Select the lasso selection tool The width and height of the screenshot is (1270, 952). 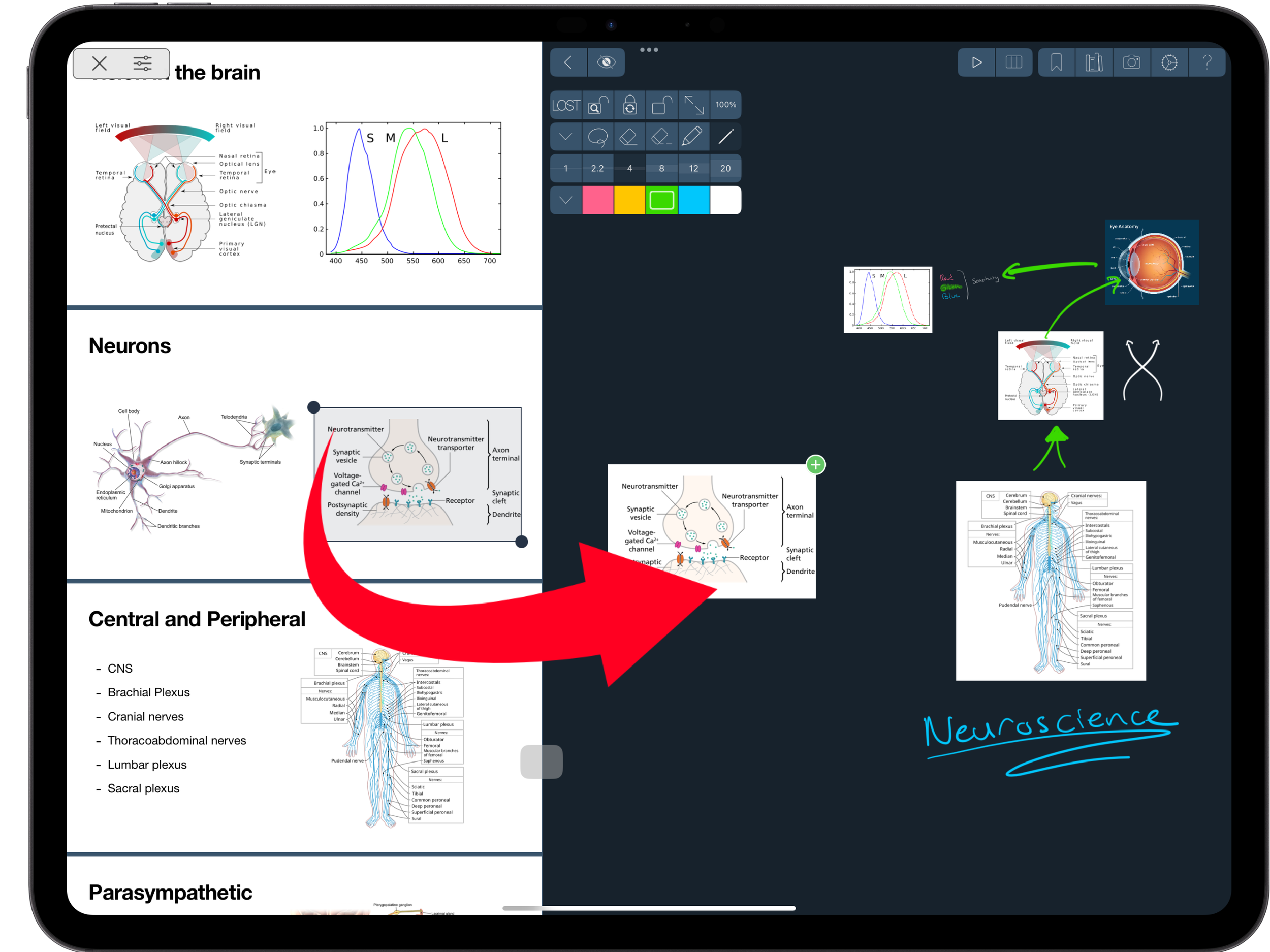[598, 137]
